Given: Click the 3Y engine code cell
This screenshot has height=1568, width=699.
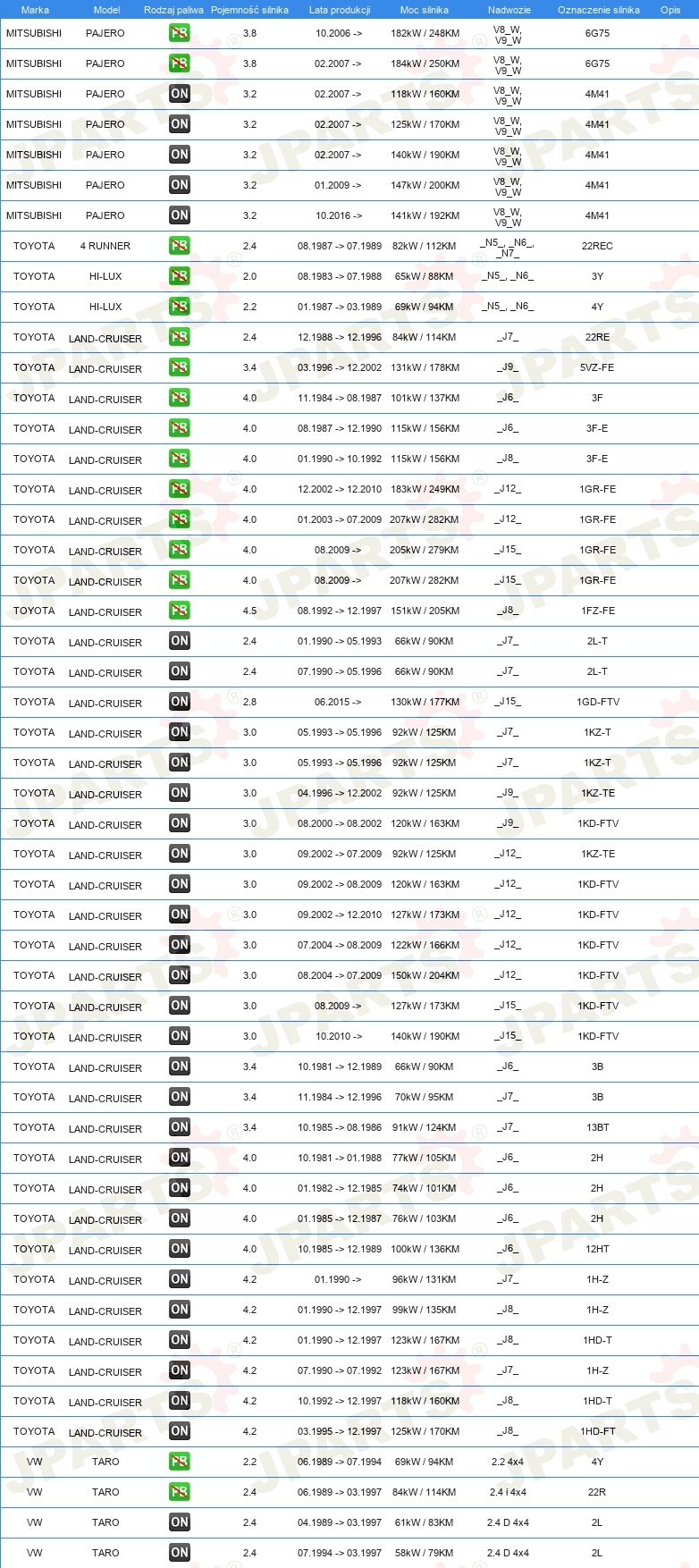Looking at the screenshot, I should (597, 276).
